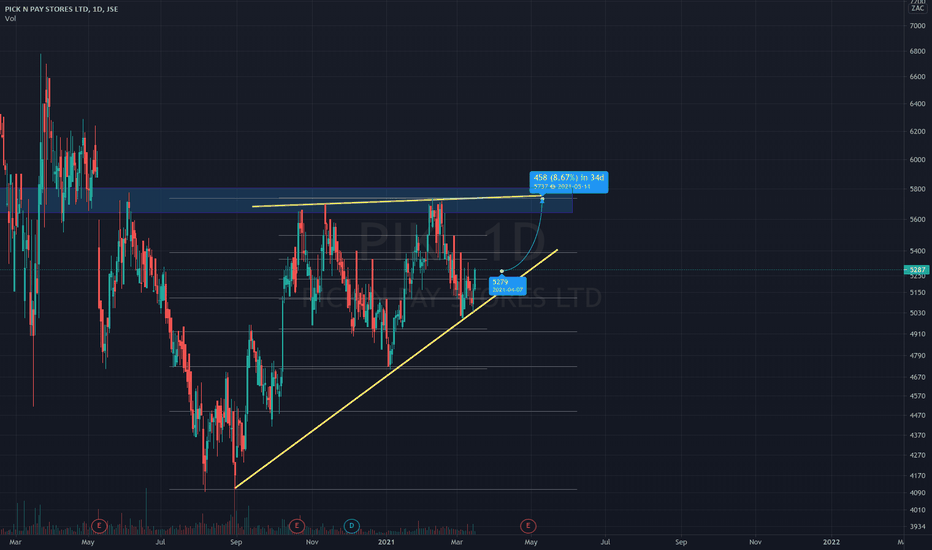Select the 458 (8.67%) in 34d forecast label
This screenshot has height=550, width=932.
[568, 181]
